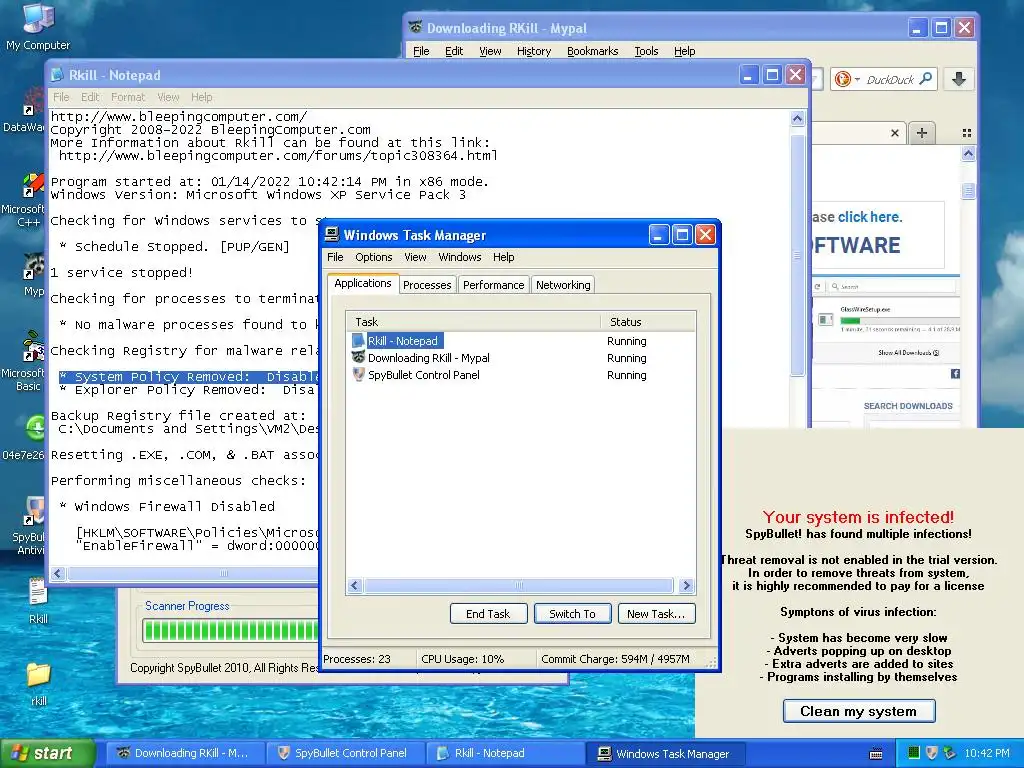Open Mypal Tools menu
The width and height of the screenshot is (1024, 768).
(646, 51)
